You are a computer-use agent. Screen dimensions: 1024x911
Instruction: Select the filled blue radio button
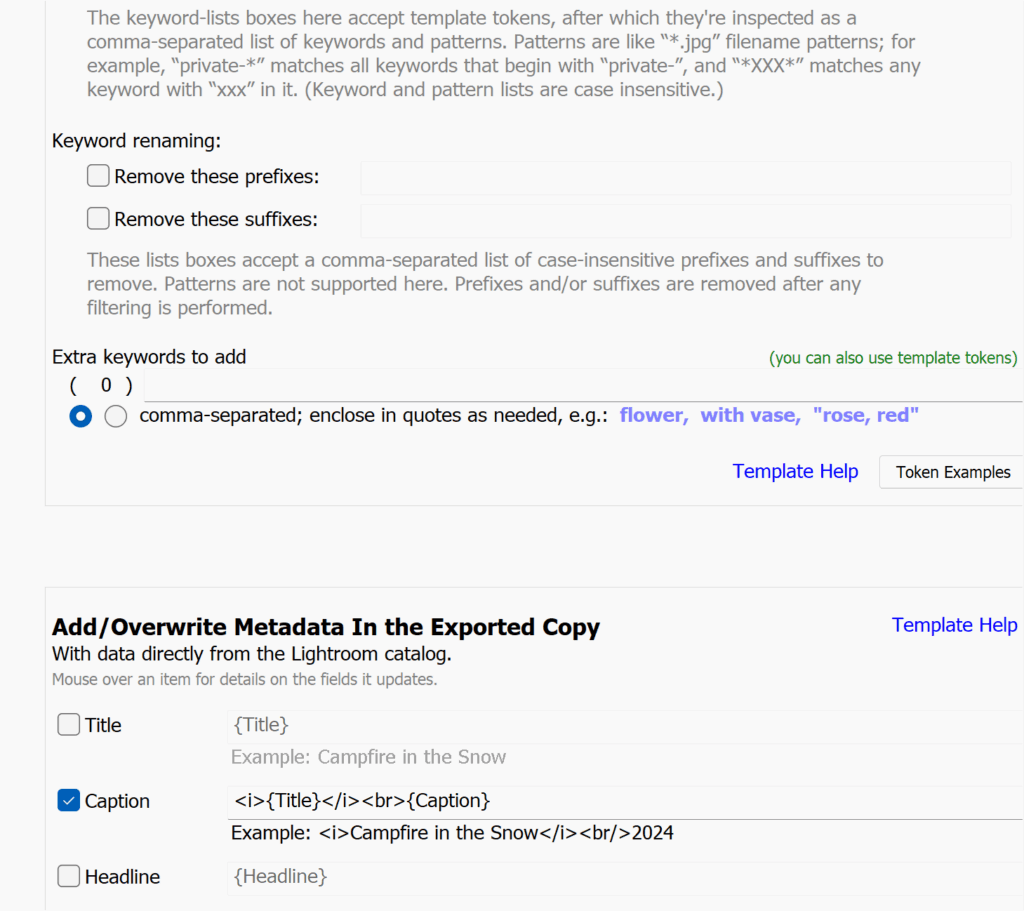(x=81, y=417)
